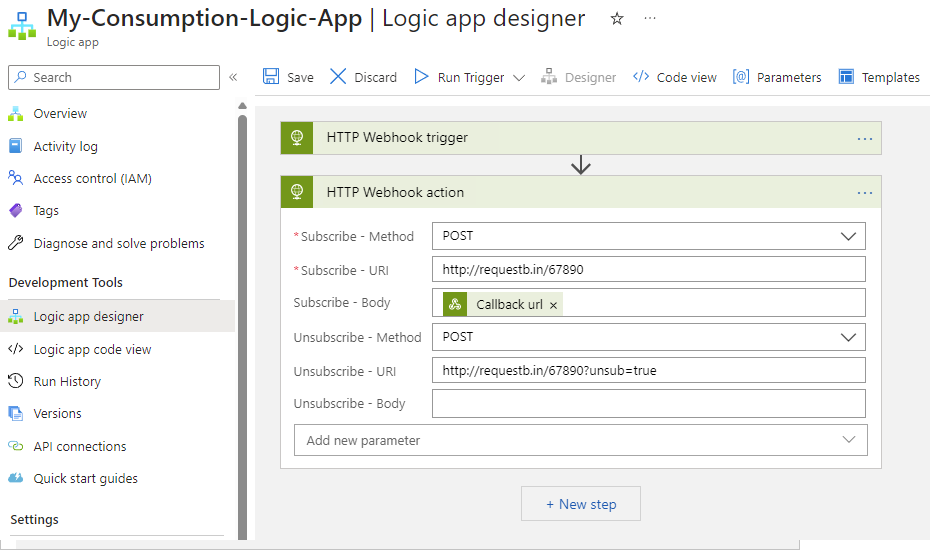Open HTTP Webhook trigger ellipsis menu

point(865,139)
